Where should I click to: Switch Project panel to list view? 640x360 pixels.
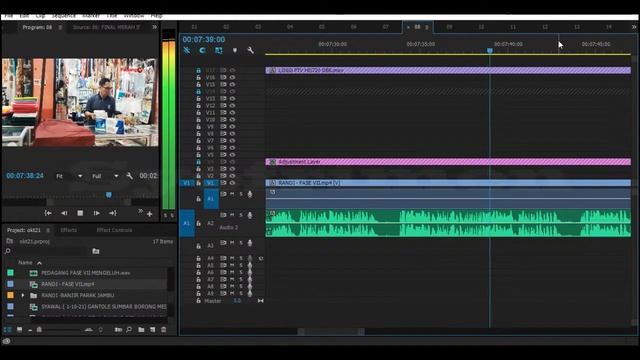(x=7, y=329)
